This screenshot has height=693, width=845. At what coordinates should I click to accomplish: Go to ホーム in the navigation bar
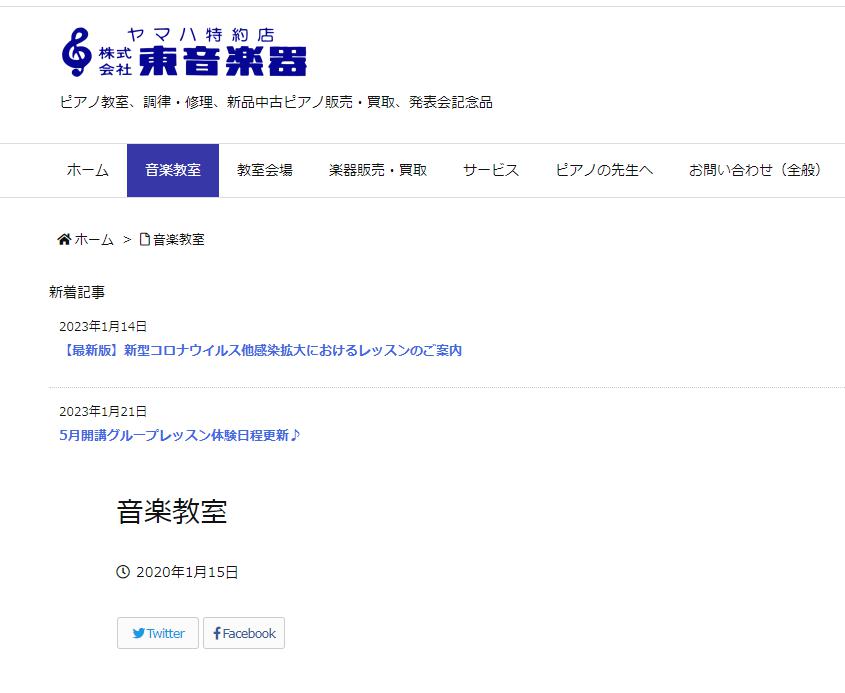[88, 170]
